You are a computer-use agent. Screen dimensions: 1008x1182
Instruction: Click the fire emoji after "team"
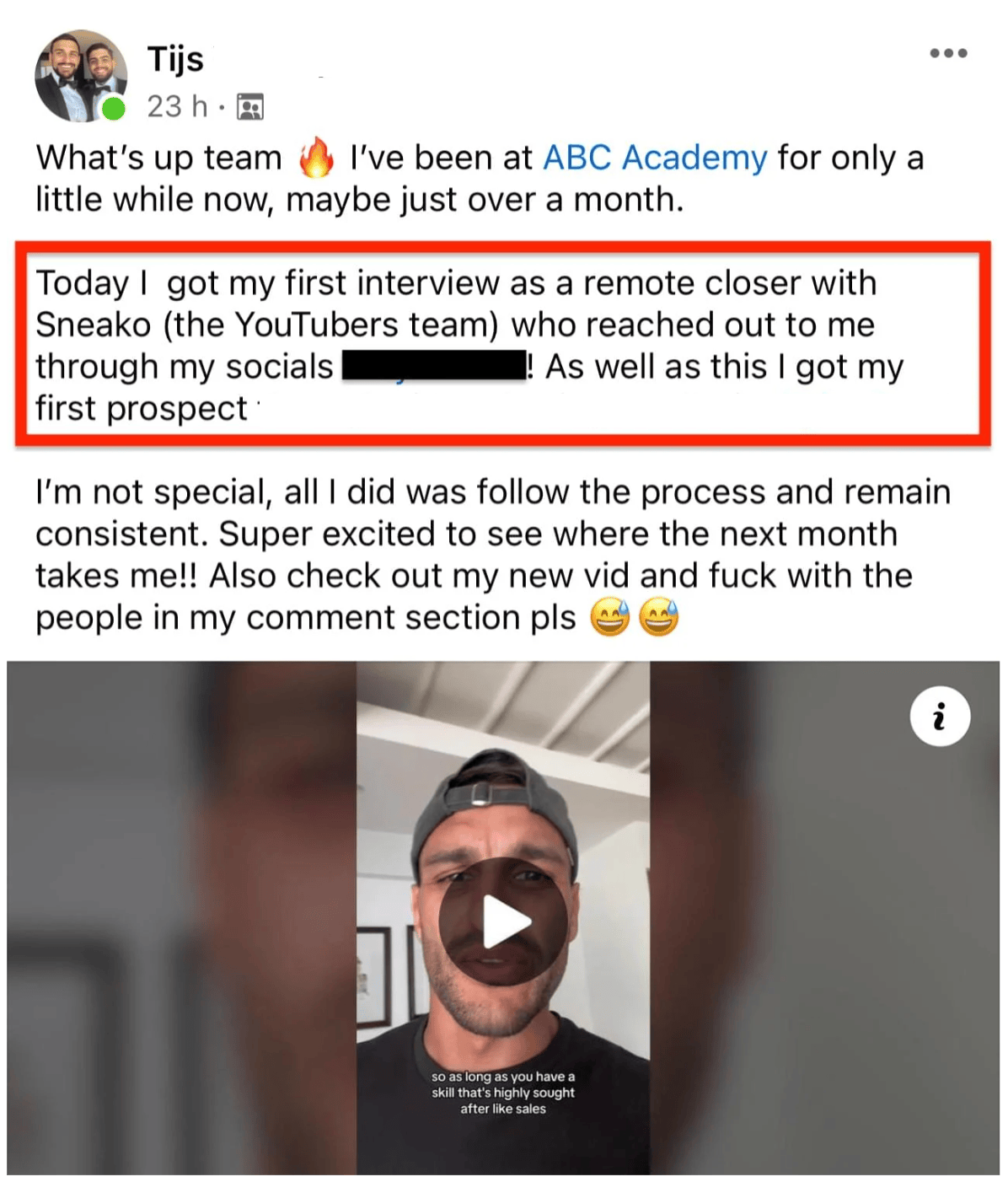point(316,158)
